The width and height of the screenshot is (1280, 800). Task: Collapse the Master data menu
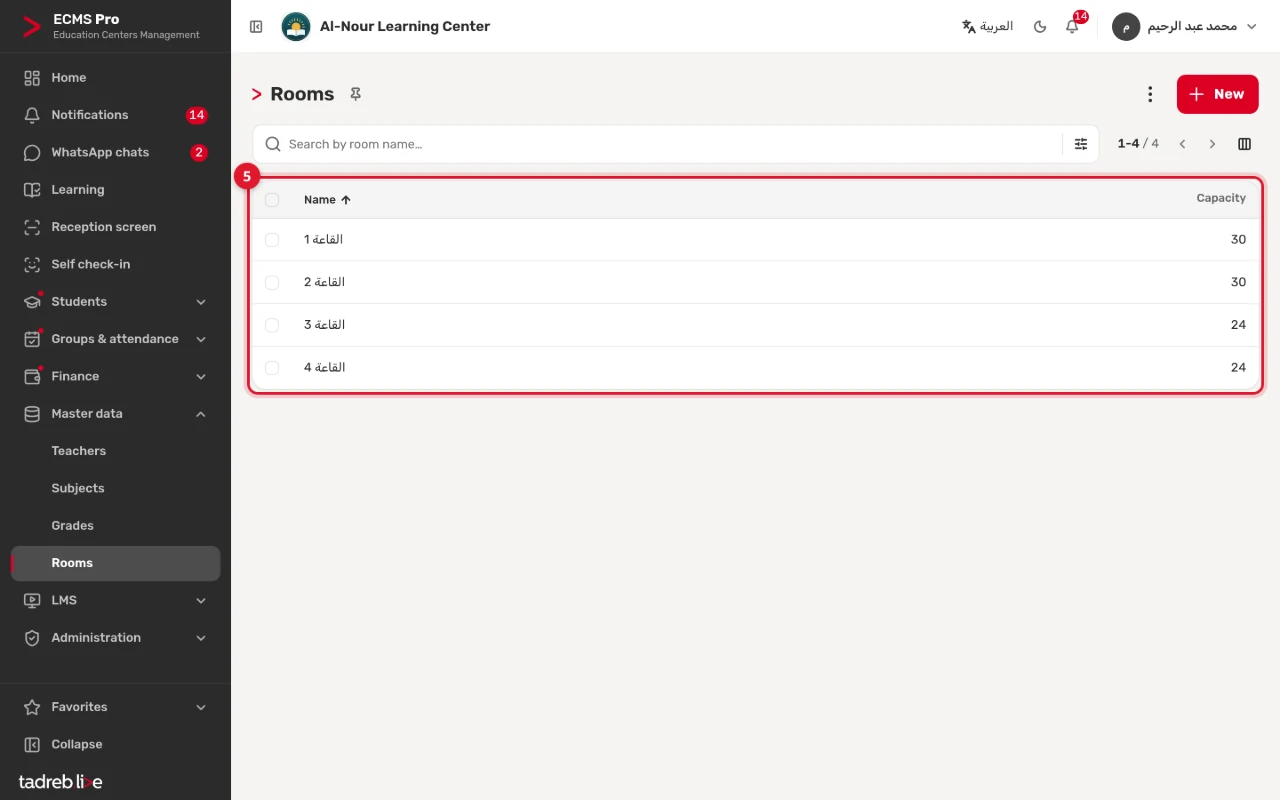point(116,414)
